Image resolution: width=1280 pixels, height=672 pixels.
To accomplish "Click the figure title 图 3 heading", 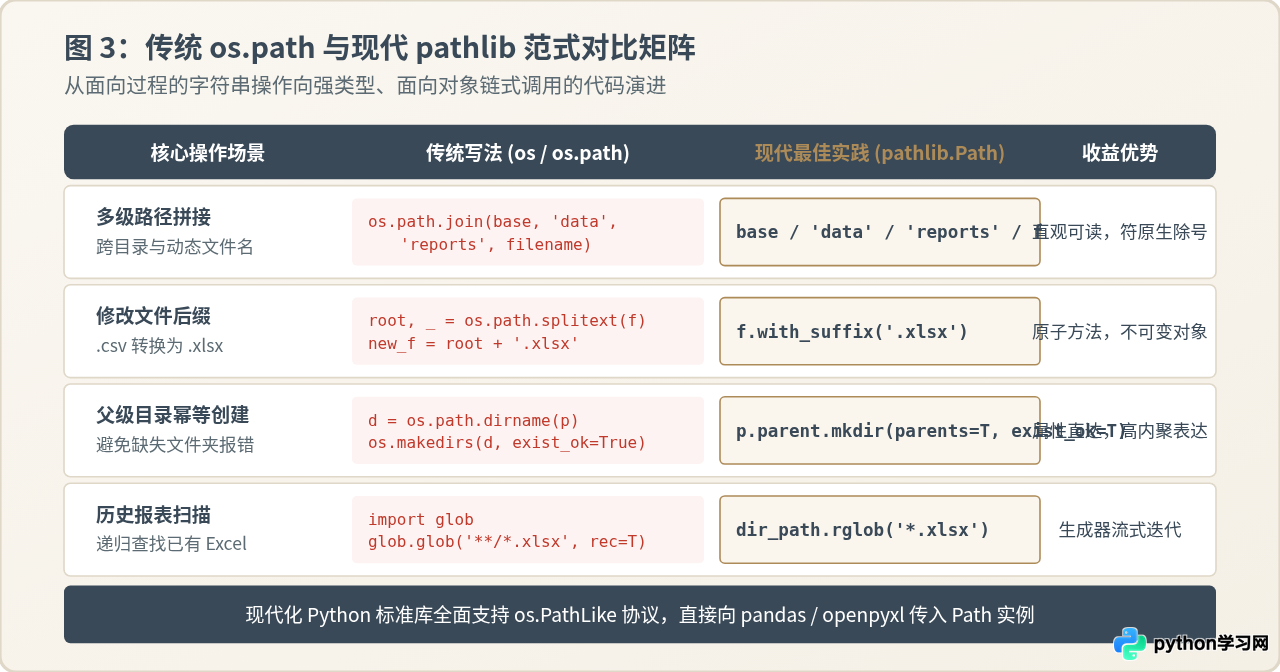I will pos(380,48).
